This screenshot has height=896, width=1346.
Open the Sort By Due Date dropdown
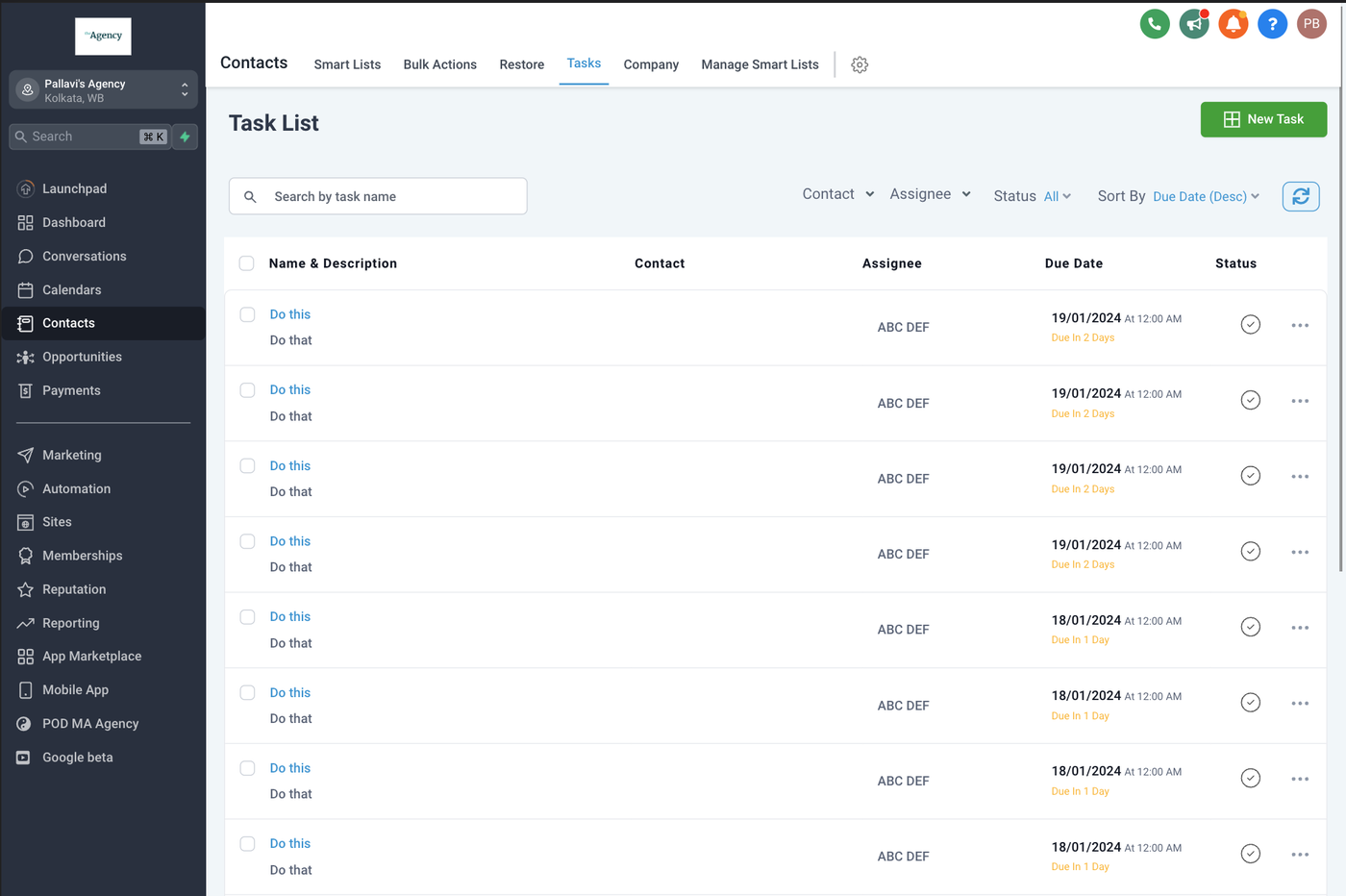[x=1206, y=196]
